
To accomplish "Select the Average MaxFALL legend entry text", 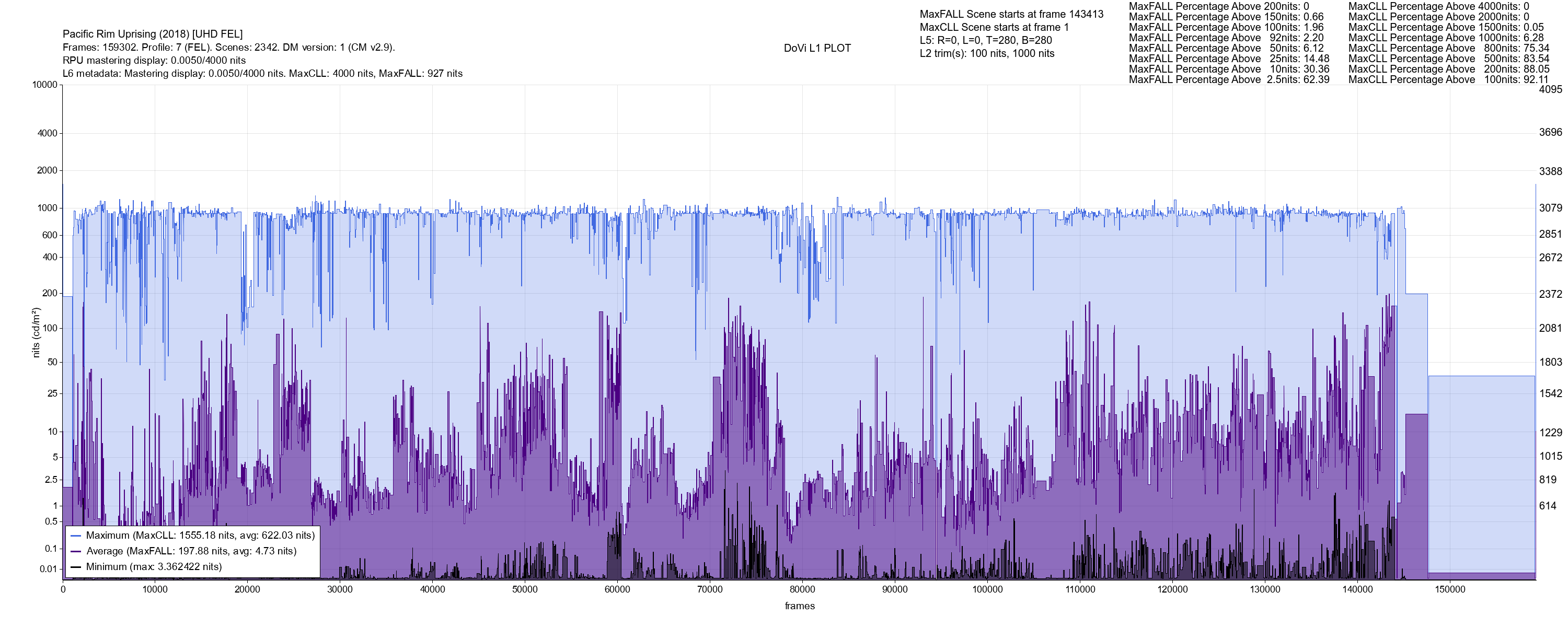I will pos(191,552).
